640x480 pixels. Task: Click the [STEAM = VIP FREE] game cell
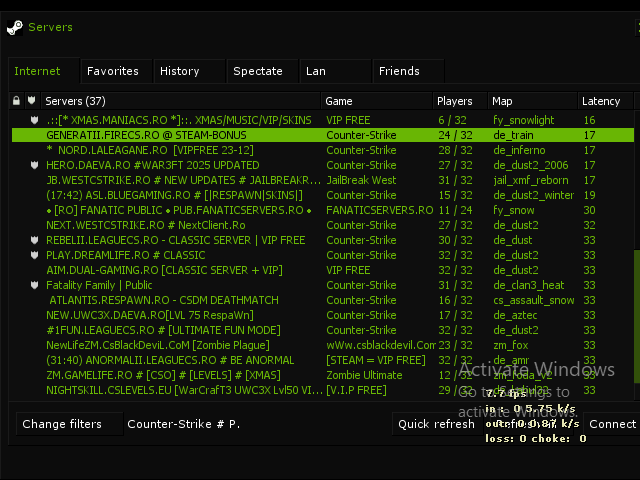point(376,360)
